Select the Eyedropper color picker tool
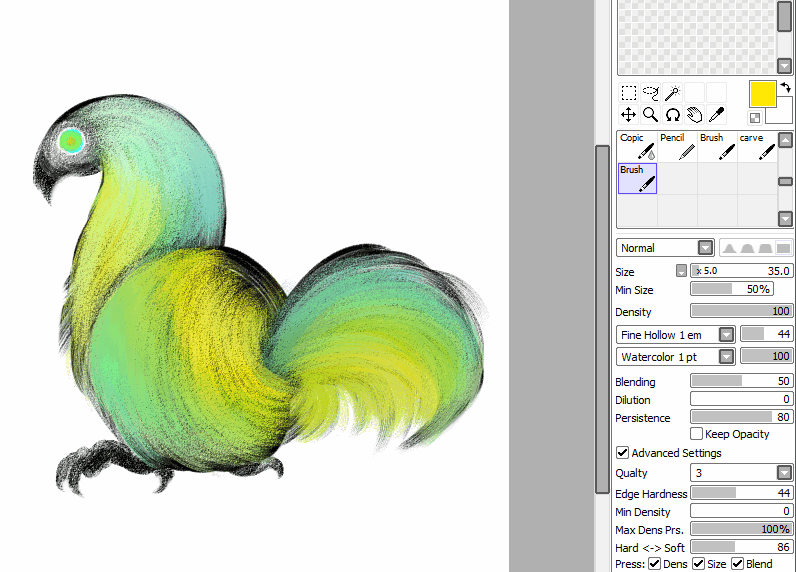Screen dimensions: 796x572 click(x=716, y=115)
